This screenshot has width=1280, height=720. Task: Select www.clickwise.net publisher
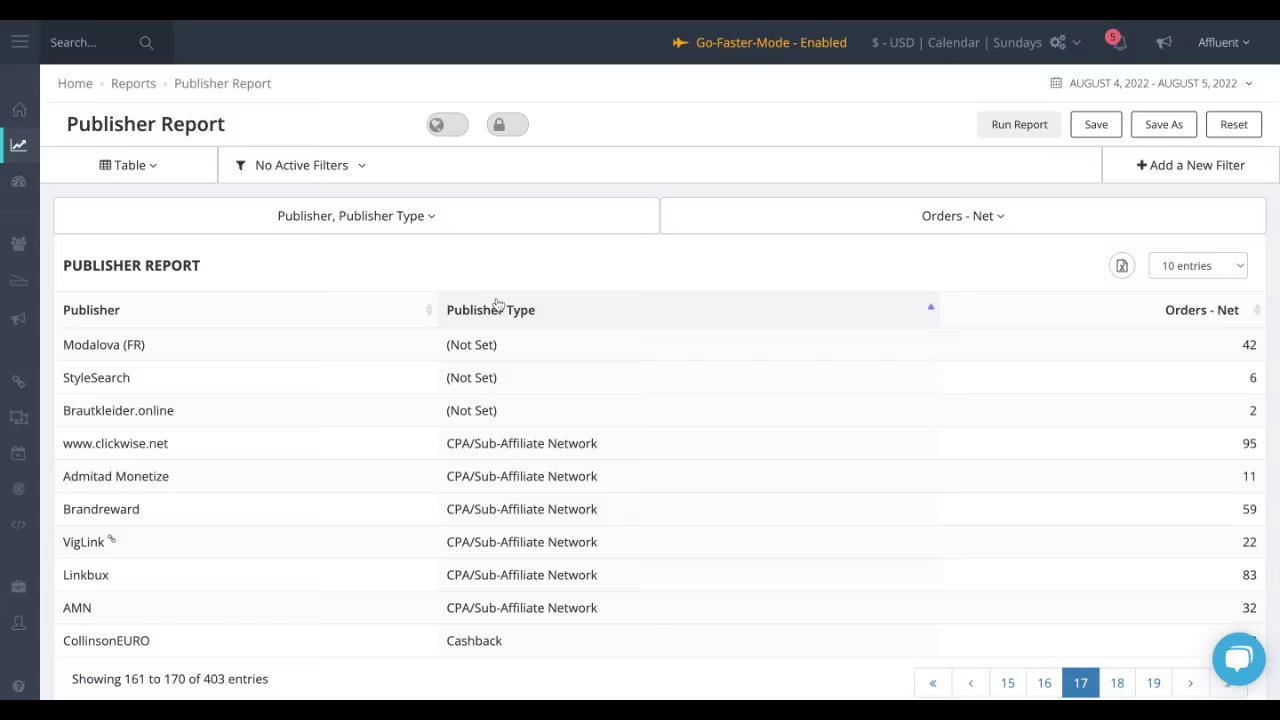pyautogui.click(x=115, y=444)
